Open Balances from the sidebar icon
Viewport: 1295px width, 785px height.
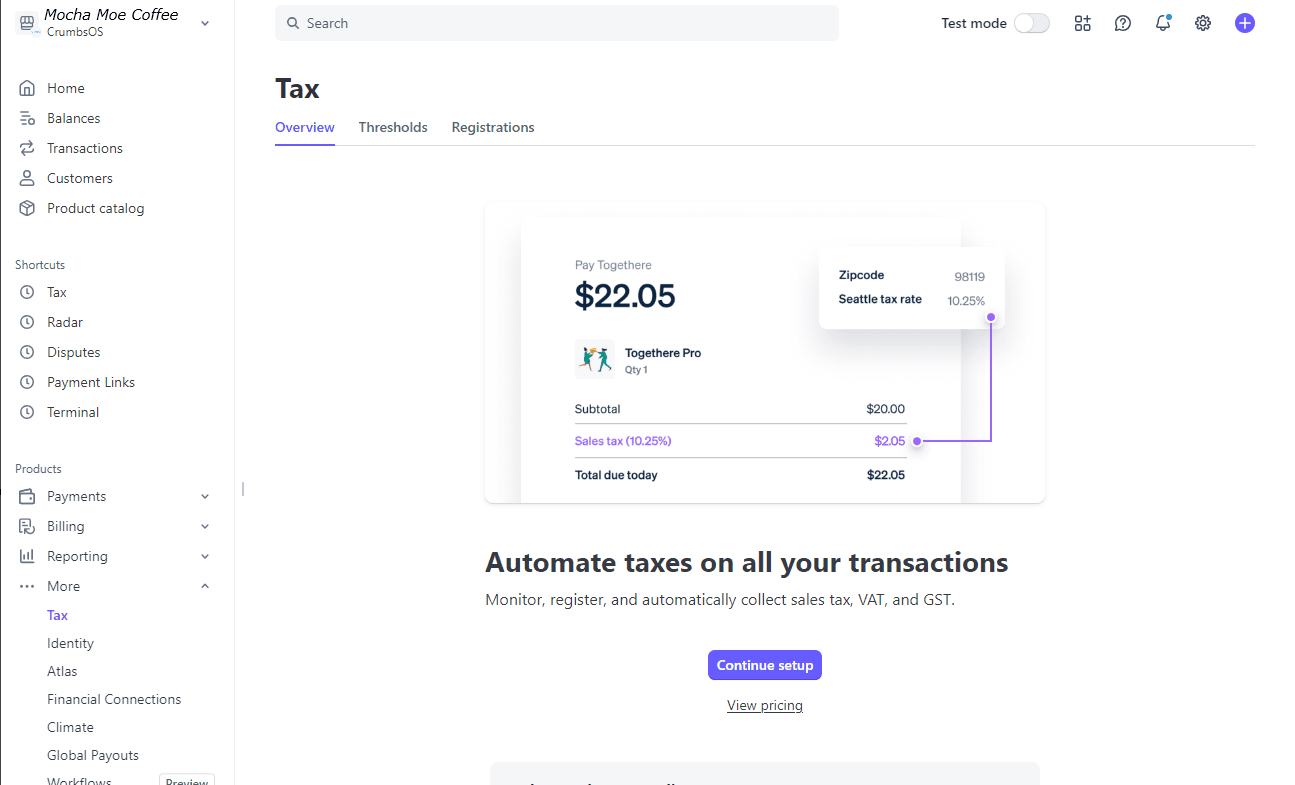pyautogui.click(x=27, y=118)
